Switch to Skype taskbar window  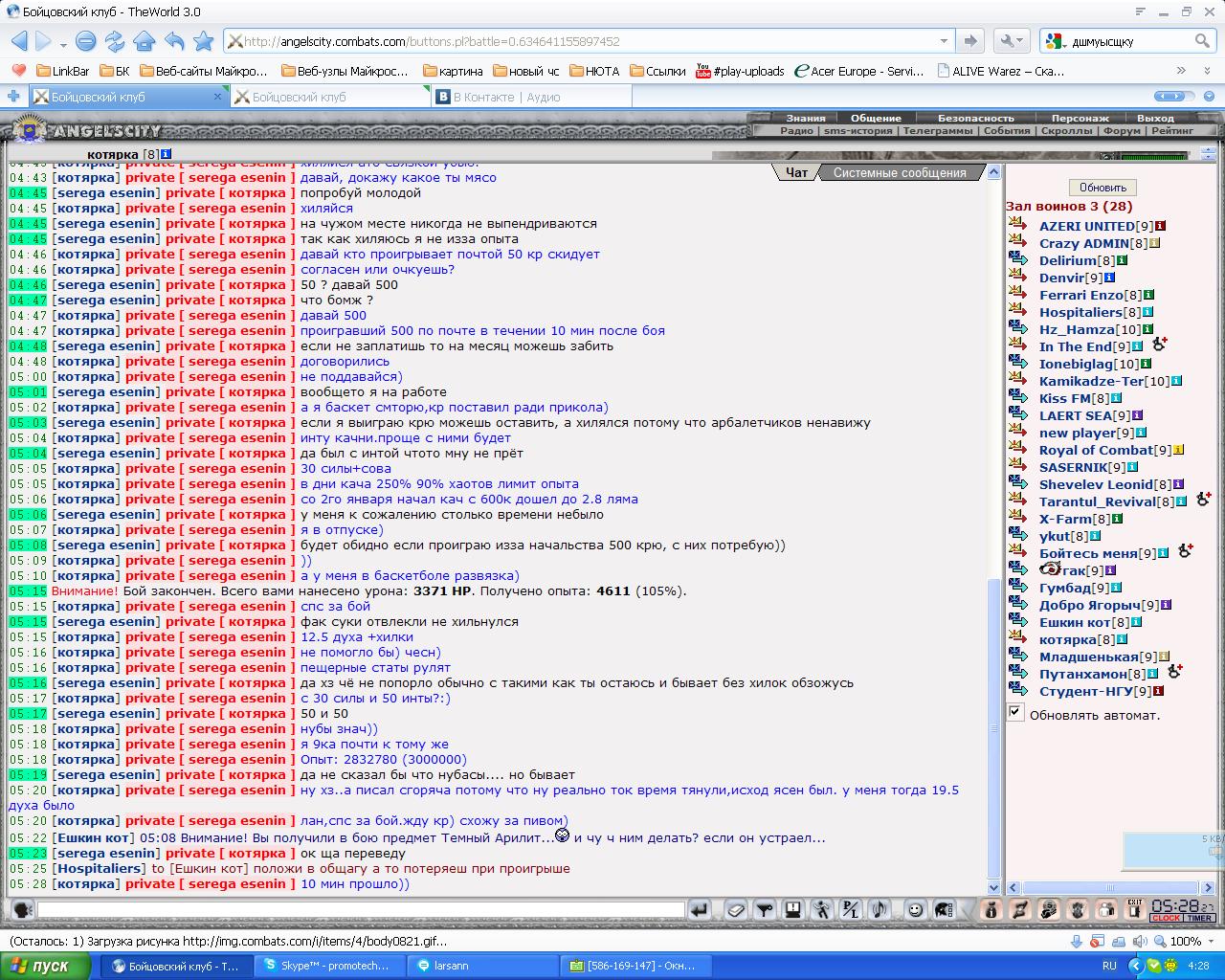(330, 966)
